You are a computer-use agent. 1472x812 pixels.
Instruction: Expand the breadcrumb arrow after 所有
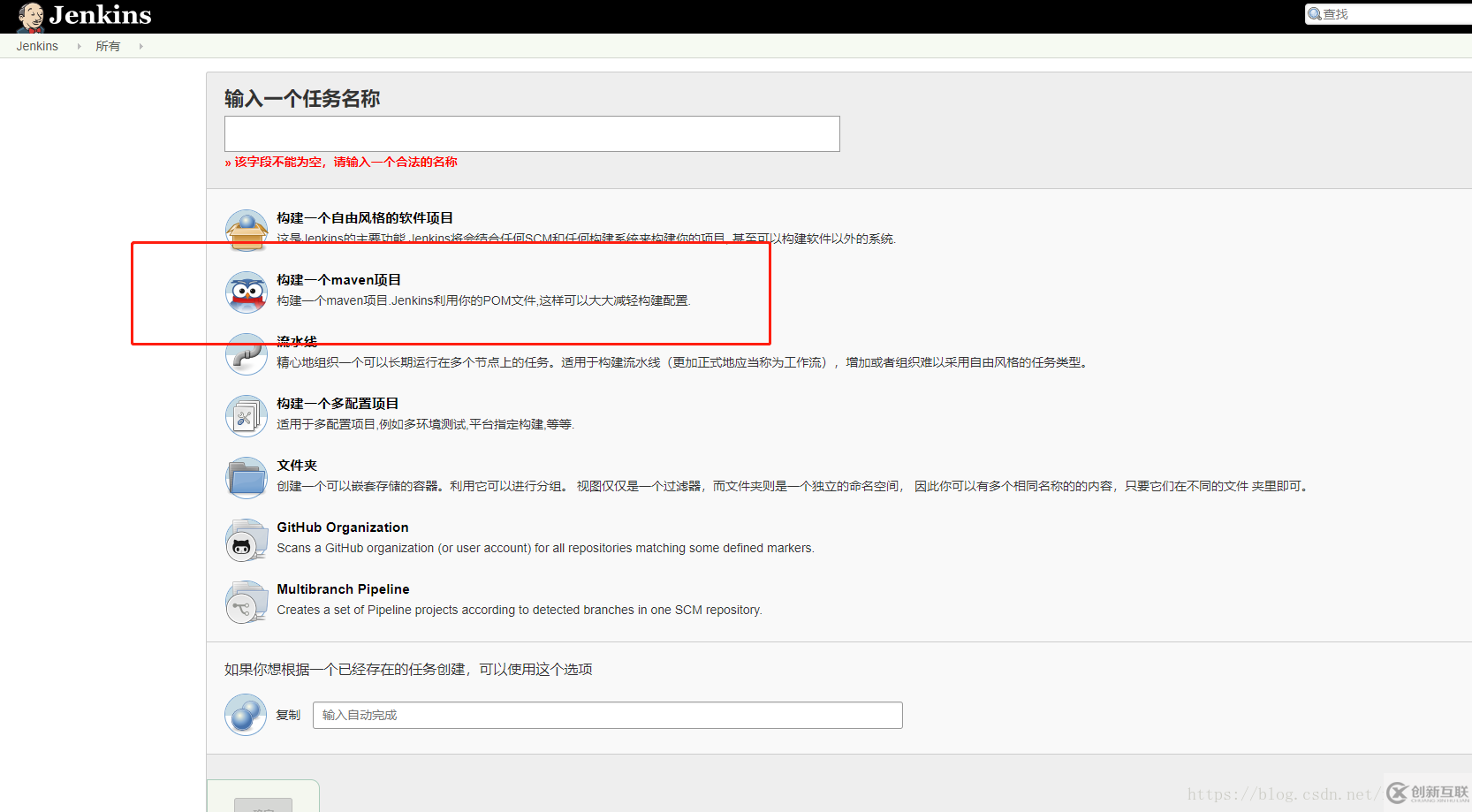click(141, 46)
